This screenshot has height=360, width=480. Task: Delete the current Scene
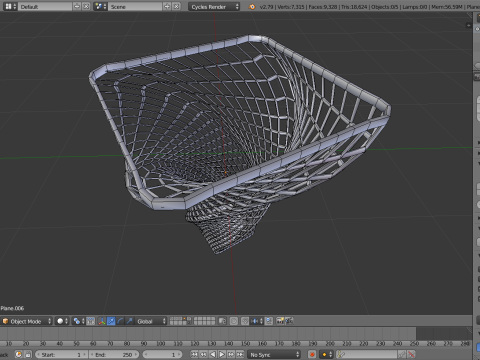click(176, 6)
